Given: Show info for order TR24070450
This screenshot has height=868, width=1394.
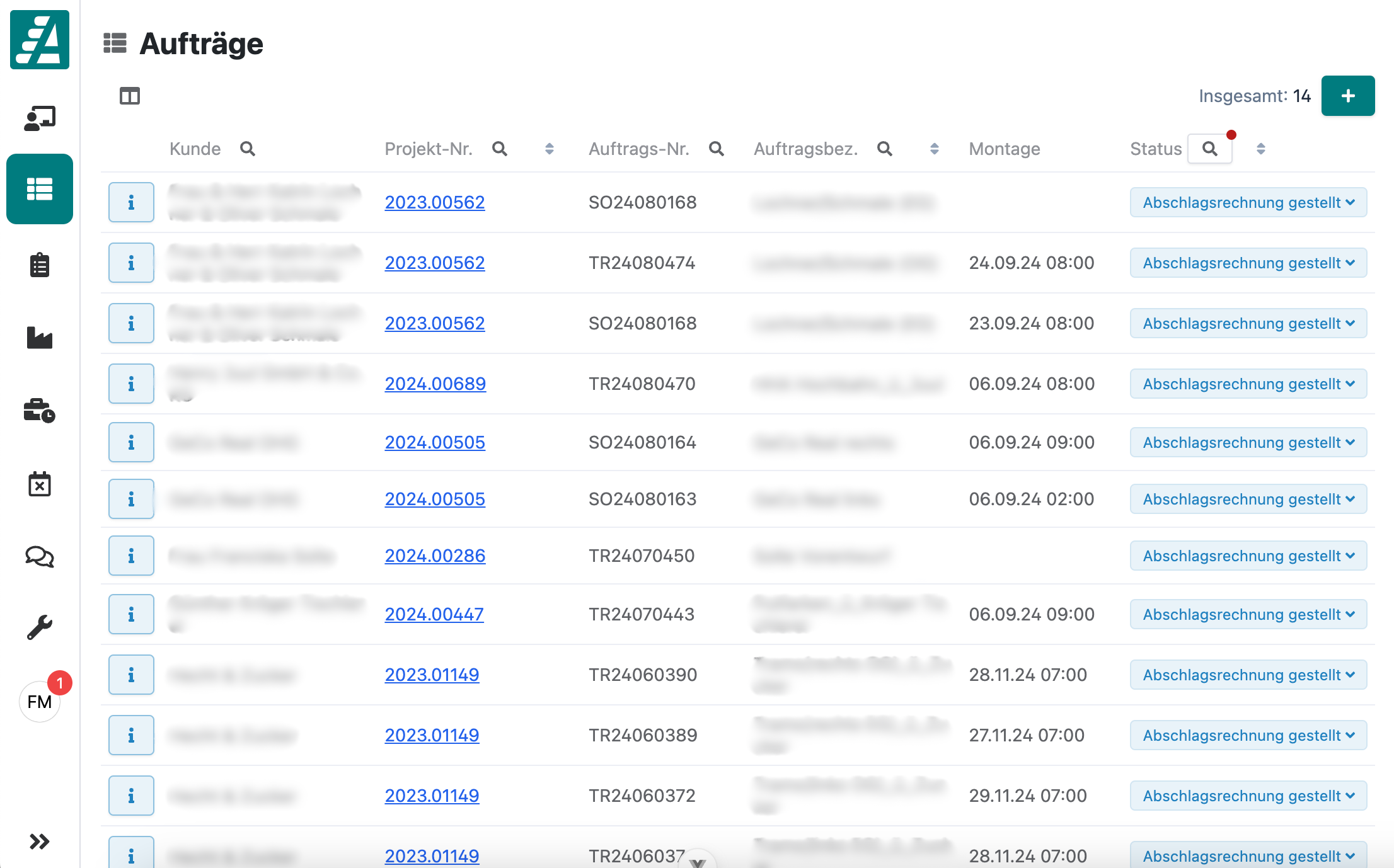Looking at the screenshot, I should (x=131, y=556).
